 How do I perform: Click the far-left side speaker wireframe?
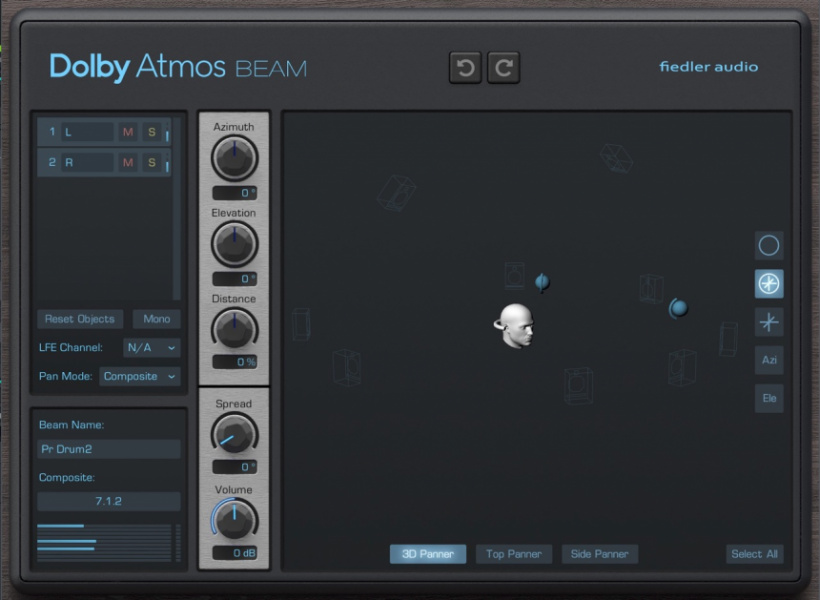click(301, 324)
